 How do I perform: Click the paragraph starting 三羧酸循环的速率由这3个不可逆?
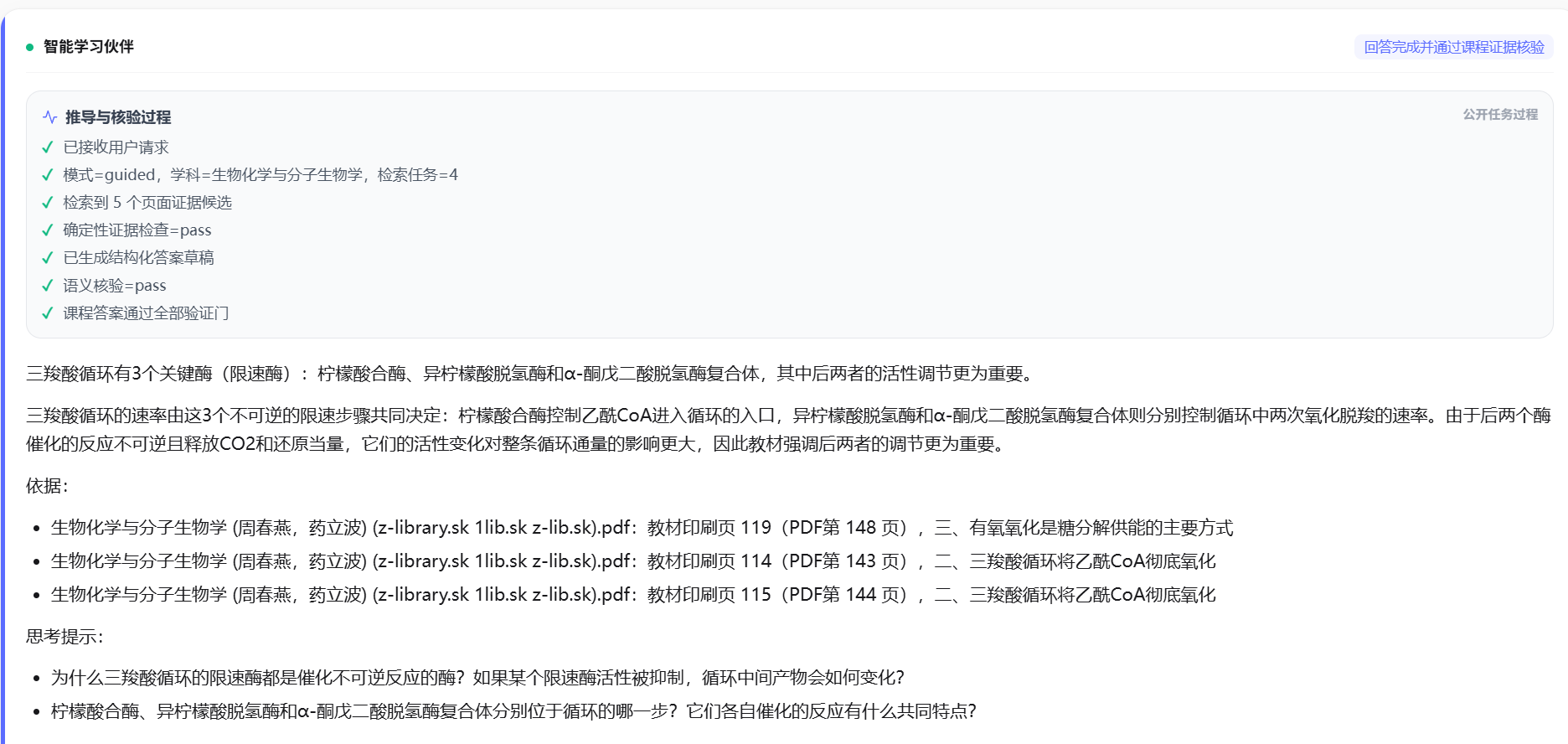(x=788, y=430)
